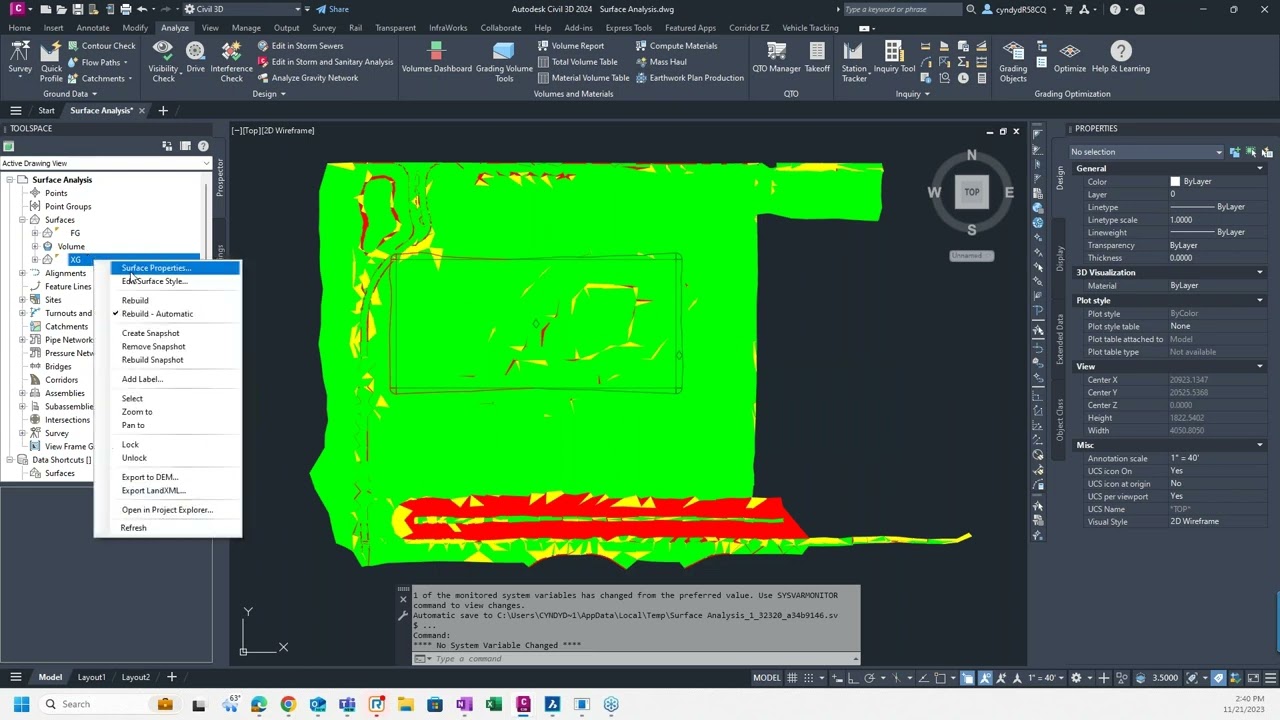This screenshot has width=1280, height=720.
Task: Launch the Visibility Check tool
Action: (x=163, y=61)
